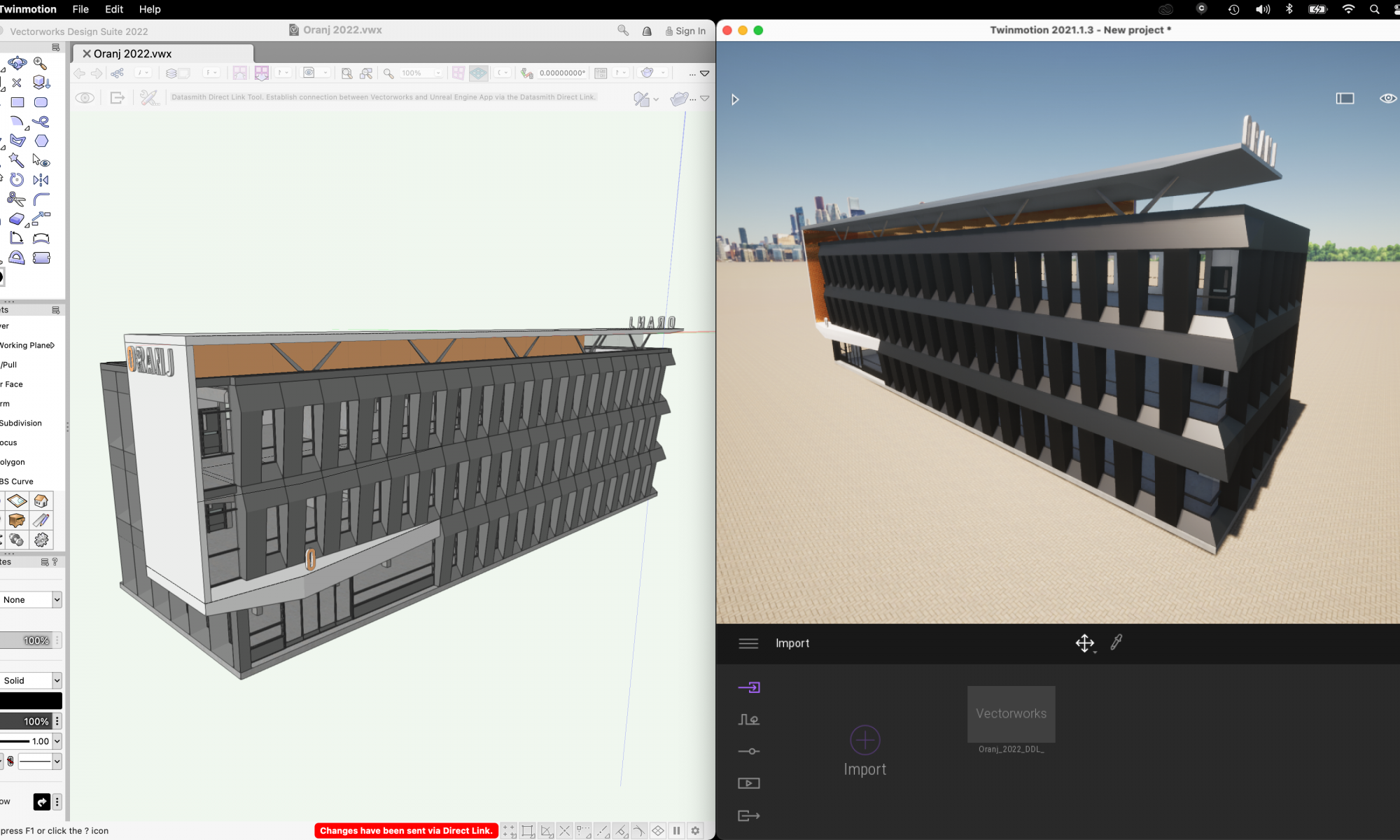1400x840 pixels.
Task: Open the Site Planning tool set
Action: pos(17,501)
